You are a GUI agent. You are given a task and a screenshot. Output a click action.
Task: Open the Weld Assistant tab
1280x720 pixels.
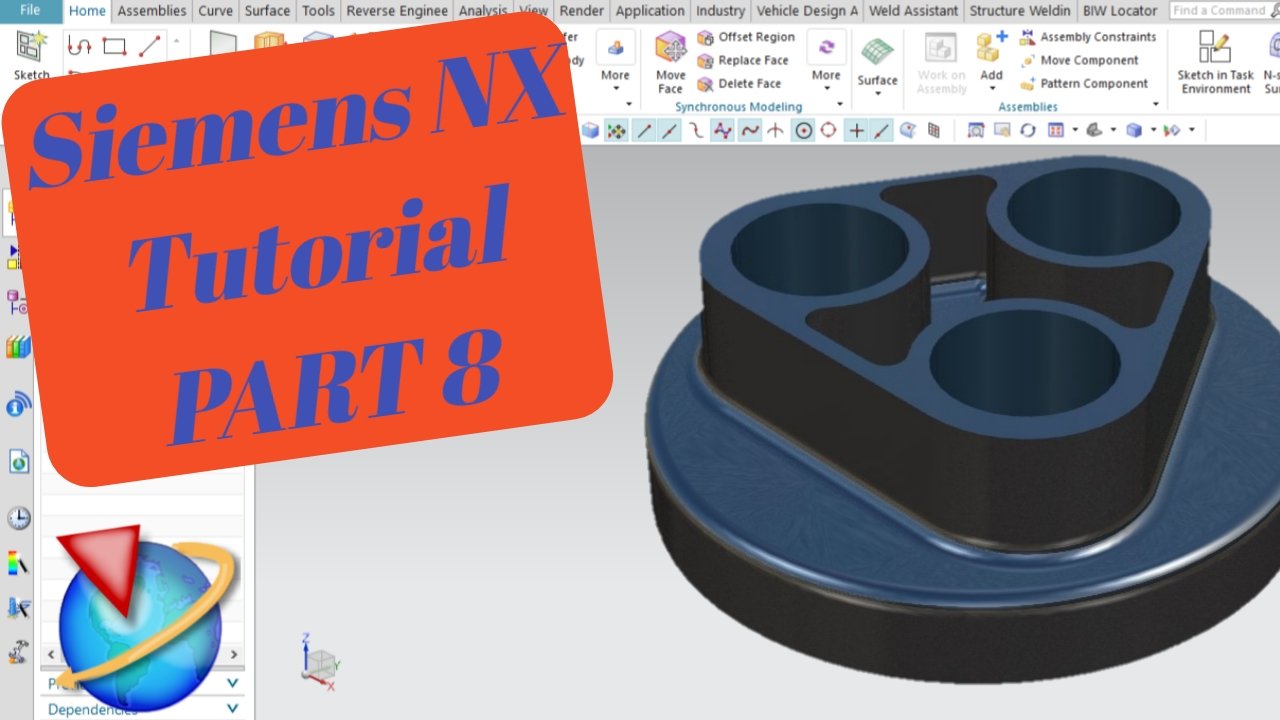(914, 11)
